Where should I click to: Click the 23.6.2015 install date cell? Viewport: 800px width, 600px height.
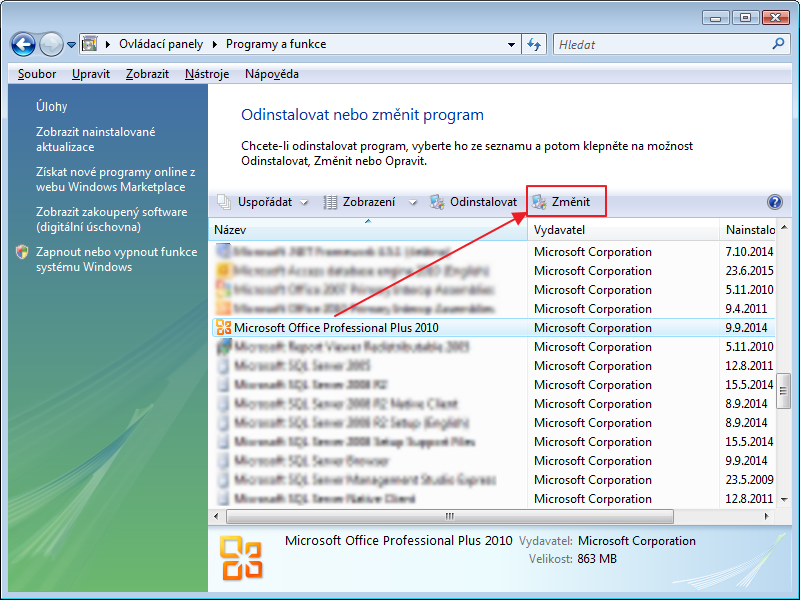pos(749,270)
